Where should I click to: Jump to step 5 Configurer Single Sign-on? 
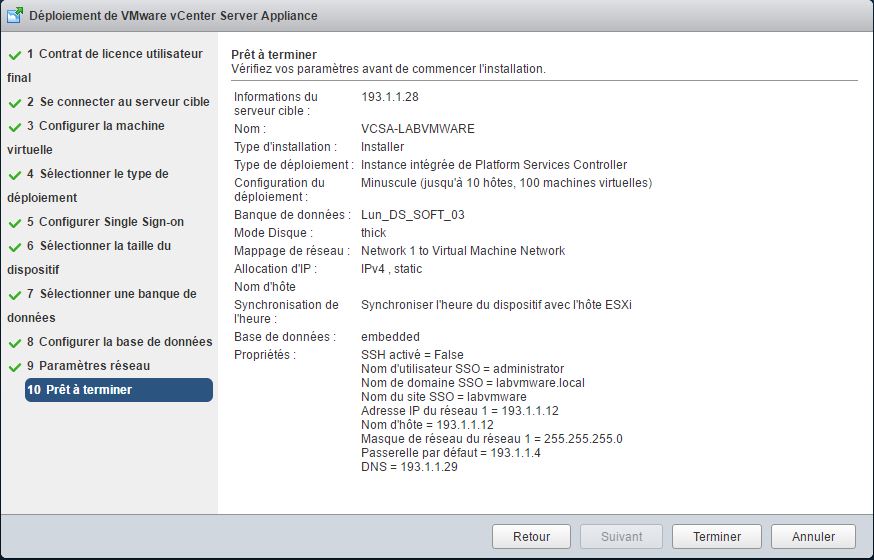point(105,222)
